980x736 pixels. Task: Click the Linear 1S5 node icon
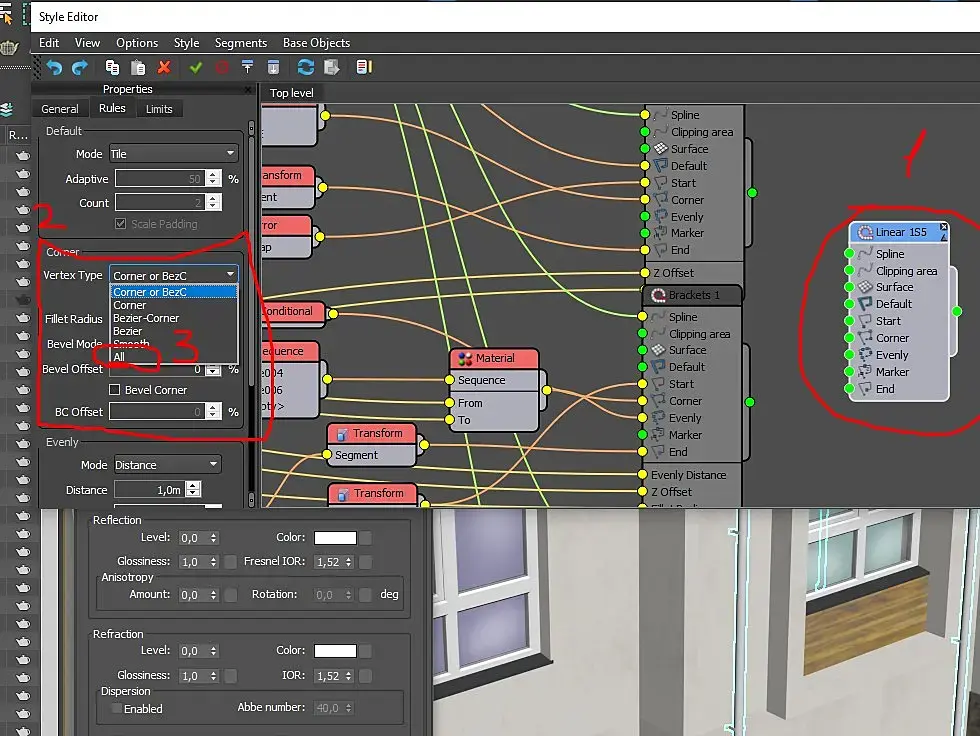866,232
